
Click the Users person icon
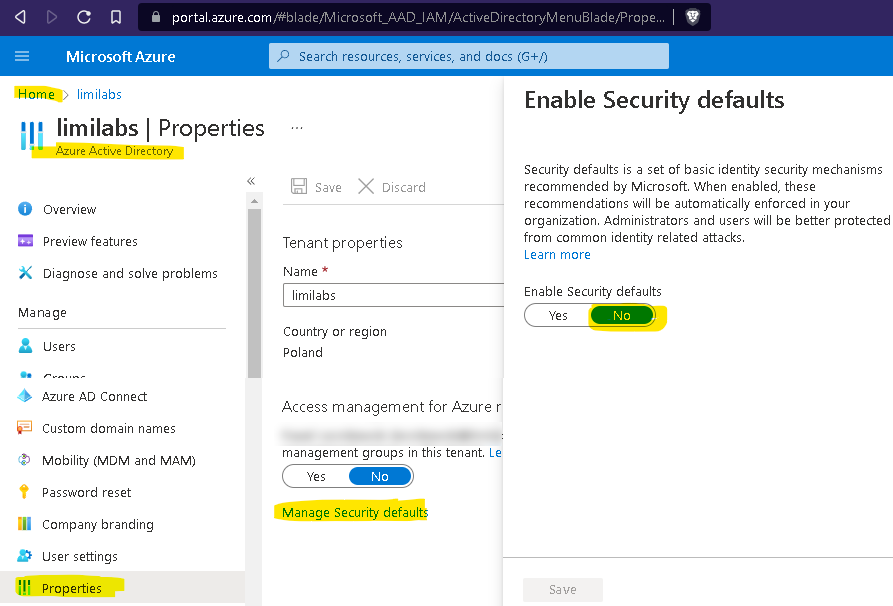[25, 346]
